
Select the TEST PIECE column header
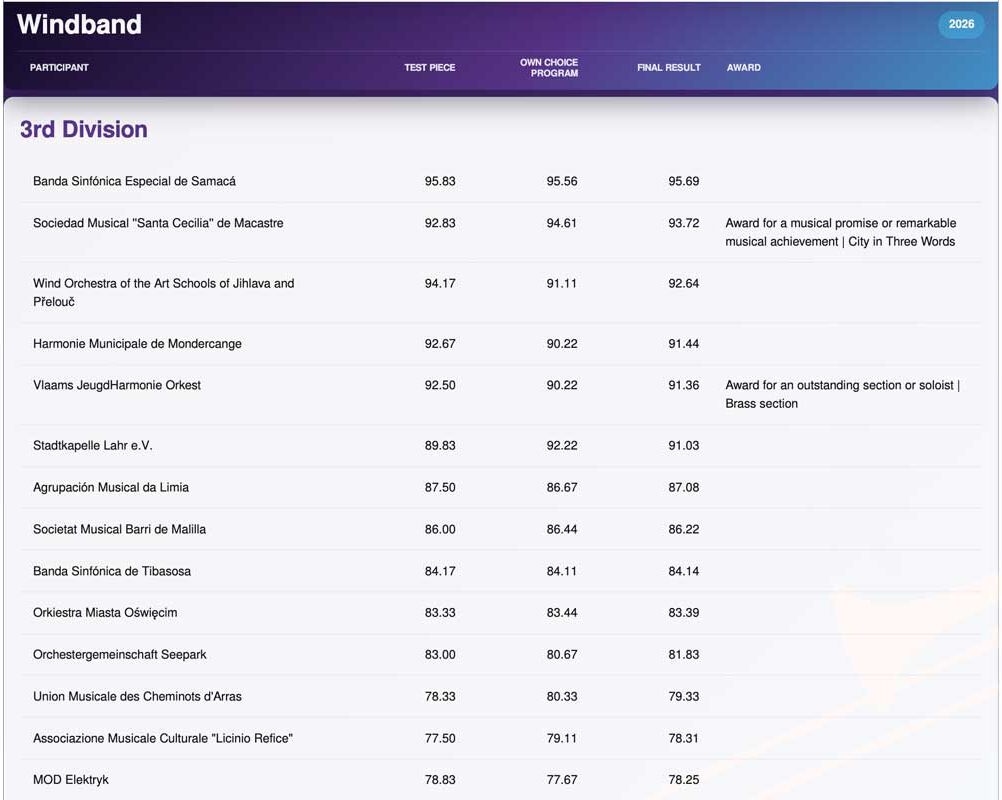(x=429, y=67)
